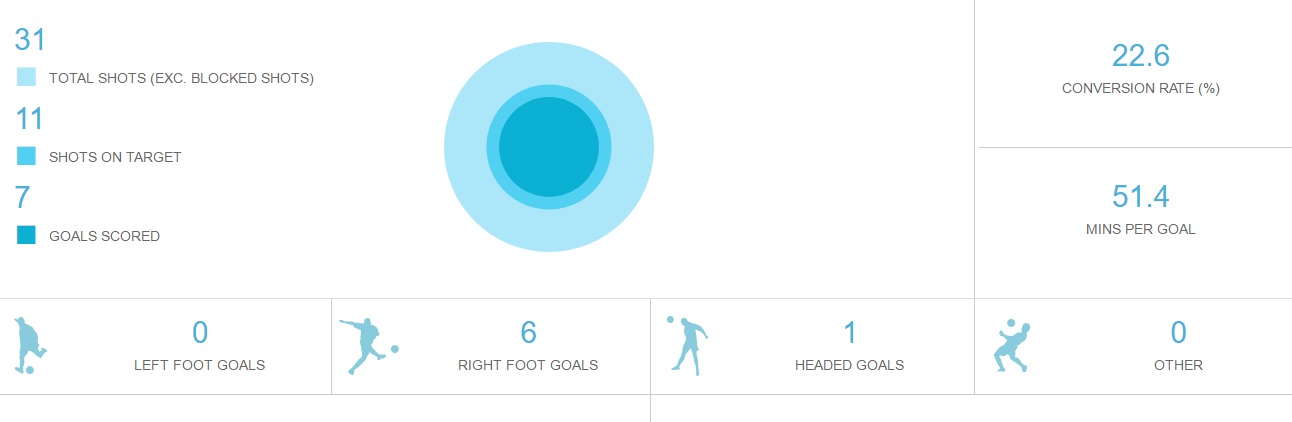Click the chest control player icon for Other
The width and height of the screenshot is (1292, 422).
1012,346
